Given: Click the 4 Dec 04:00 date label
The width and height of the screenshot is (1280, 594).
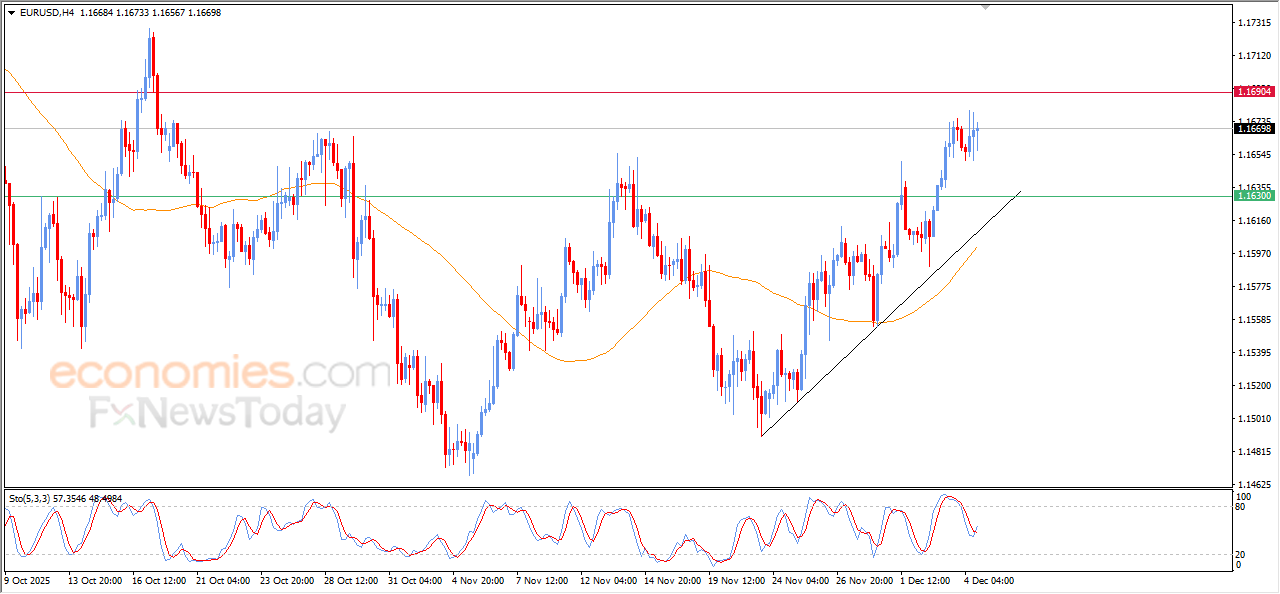Looking at the screenshot, I should point(989,580).
